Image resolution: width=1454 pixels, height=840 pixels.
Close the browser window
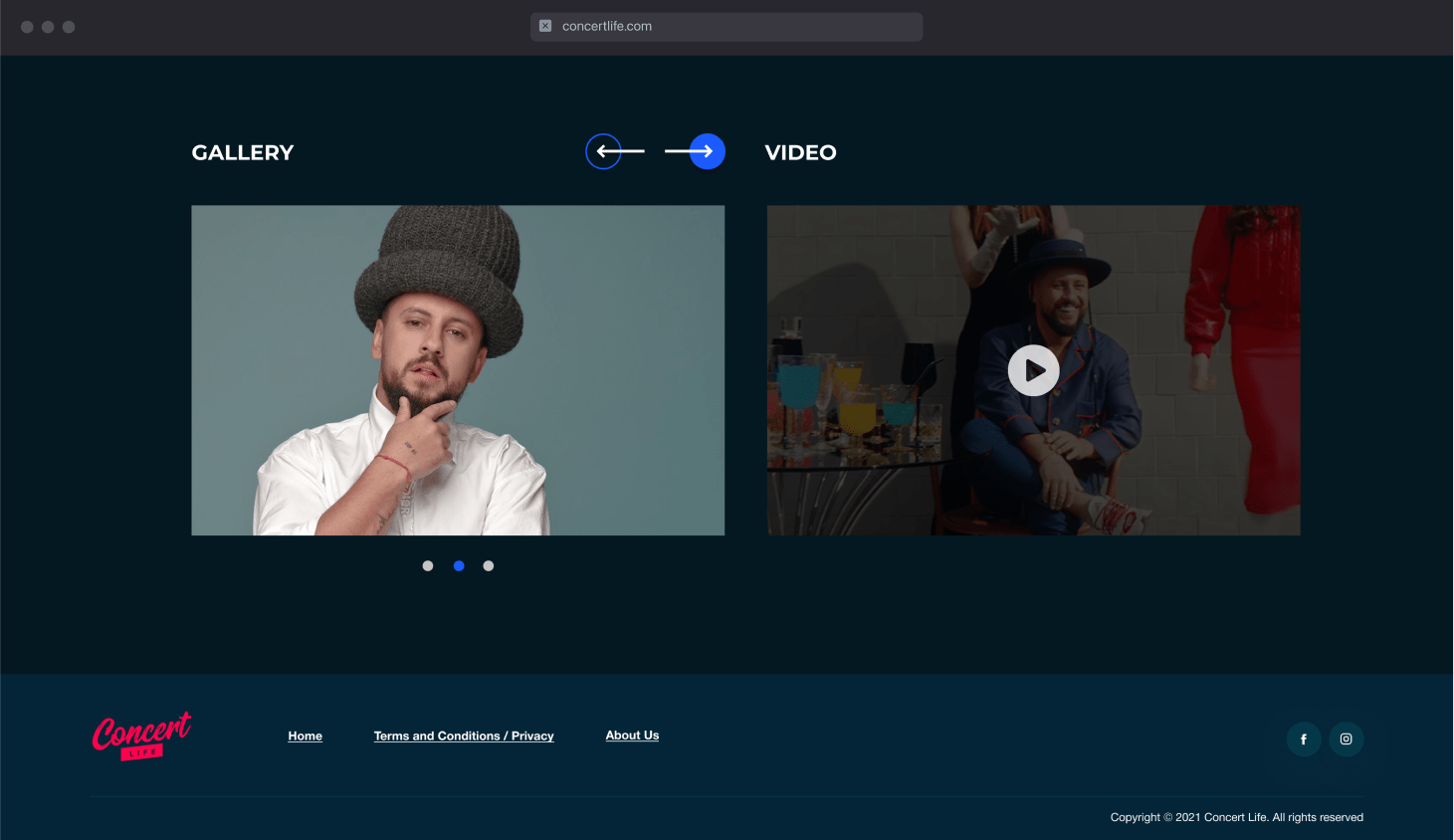pos(27,27)
